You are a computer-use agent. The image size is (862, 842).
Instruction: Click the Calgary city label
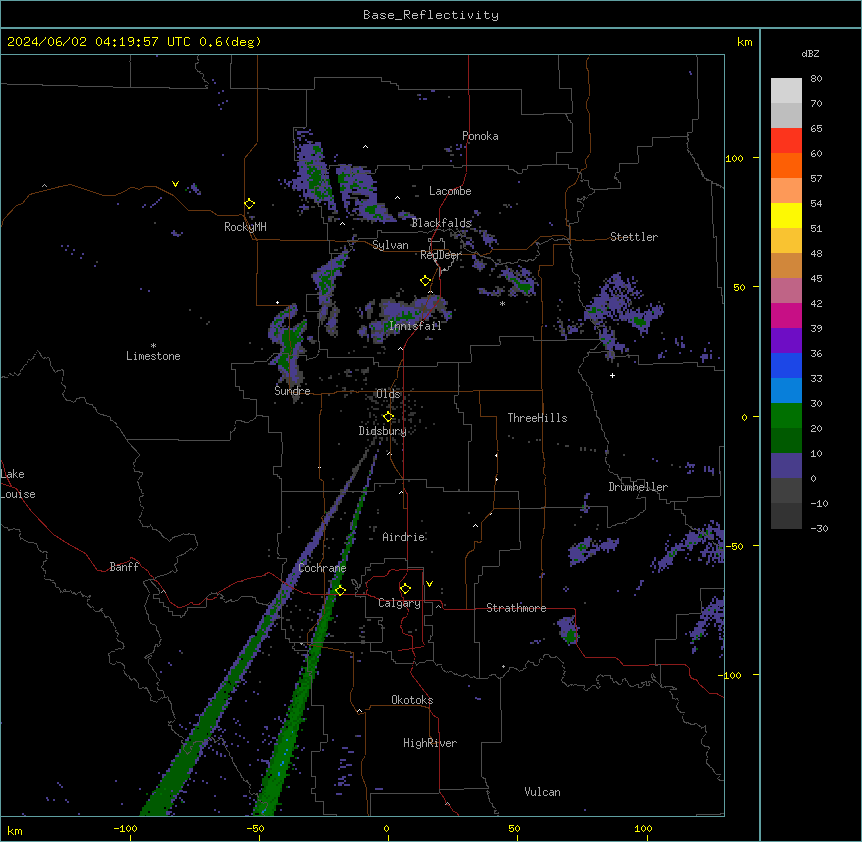pos(400,603)
